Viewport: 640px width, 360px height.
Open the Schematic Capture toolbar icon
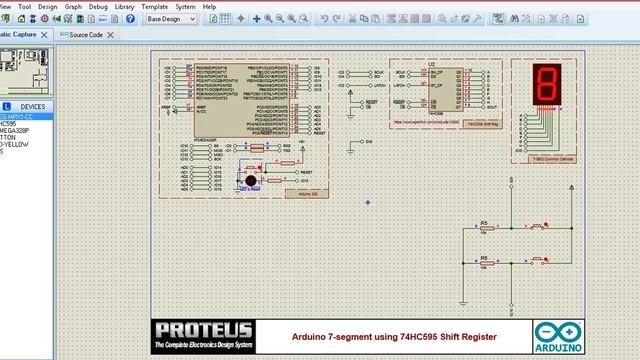[x=33, y=19]
